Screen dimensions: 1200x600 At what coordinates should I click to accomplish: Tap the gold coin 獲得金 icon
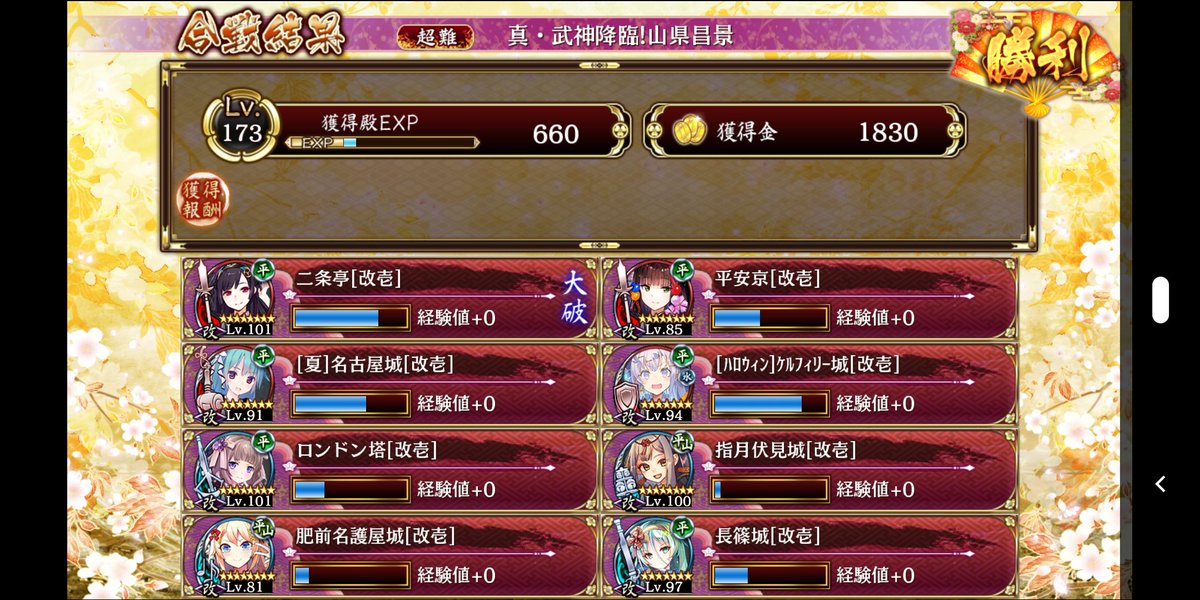[689, 132]
